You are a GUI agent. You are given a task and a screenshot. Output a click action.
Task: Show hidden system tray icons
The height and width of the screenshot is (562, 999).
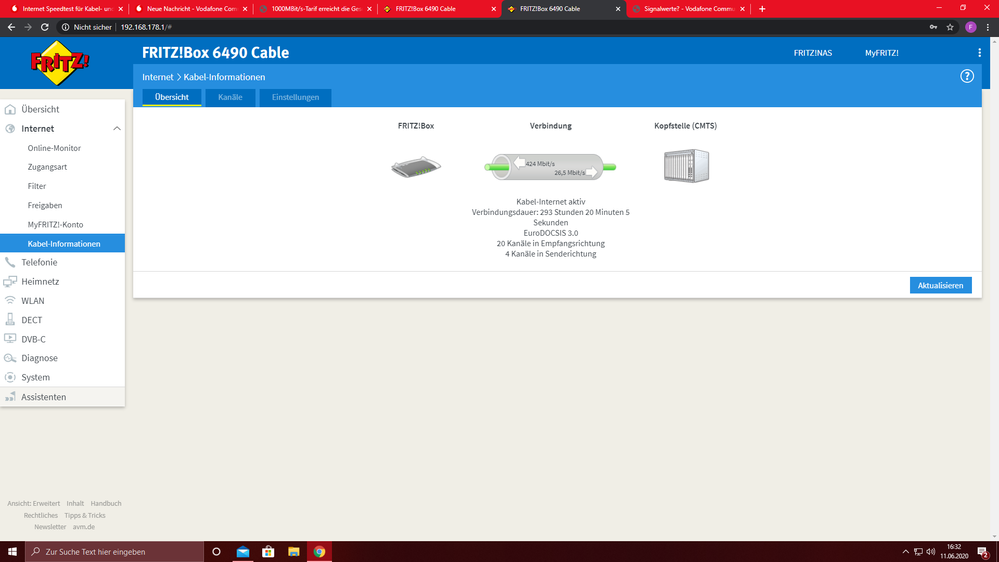[905, 552]
